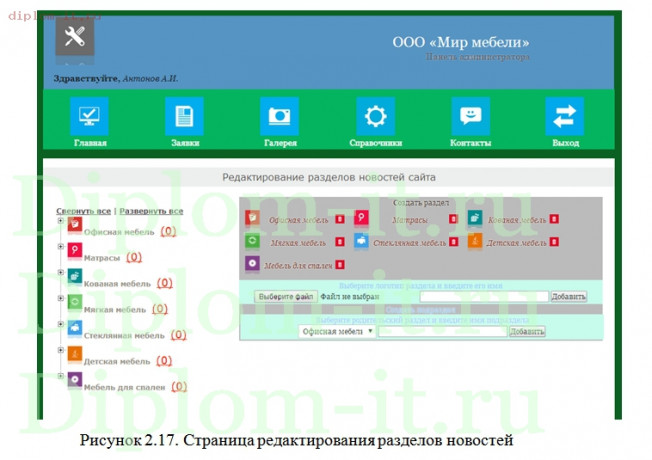Open the Главная monitor icon
Screen dimensions: 652x460
coord(89,116)
